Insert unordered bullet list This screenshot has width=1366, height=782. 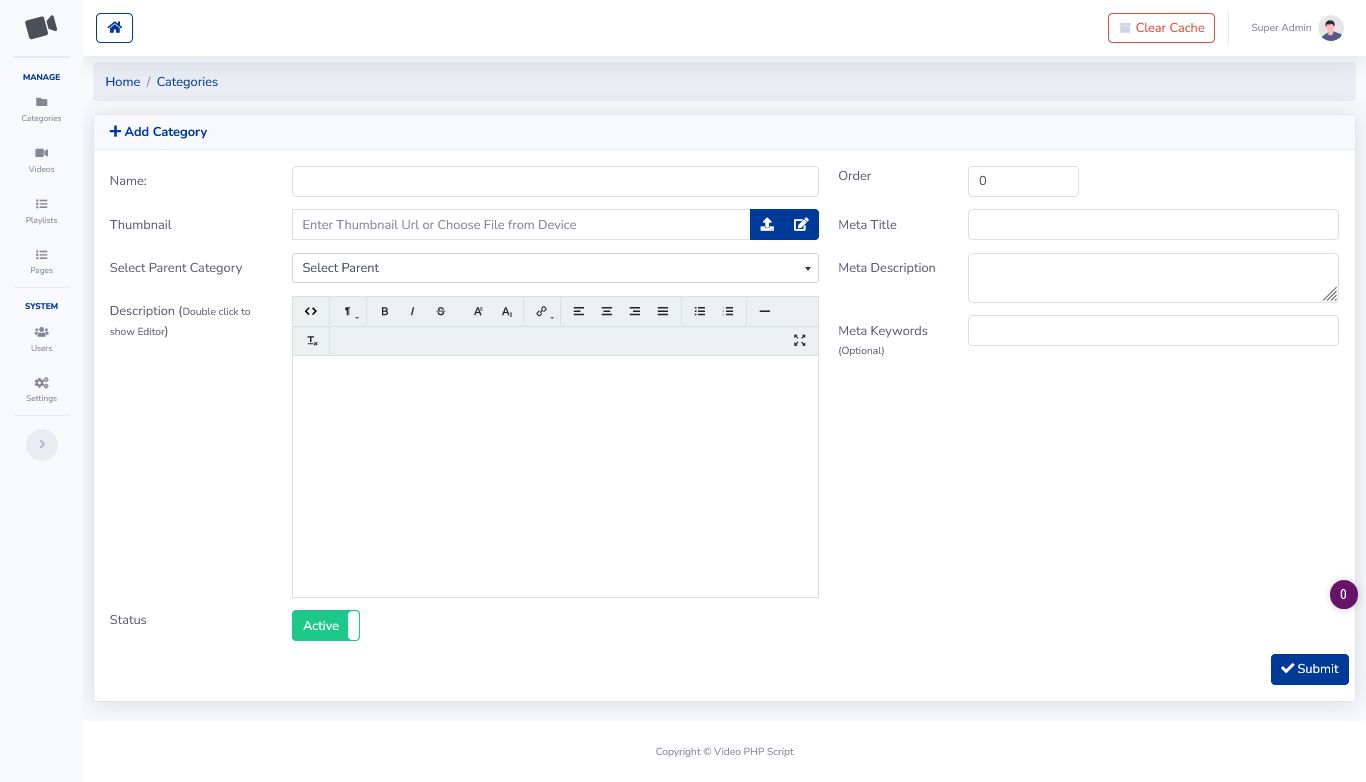[x=700, y=312]
